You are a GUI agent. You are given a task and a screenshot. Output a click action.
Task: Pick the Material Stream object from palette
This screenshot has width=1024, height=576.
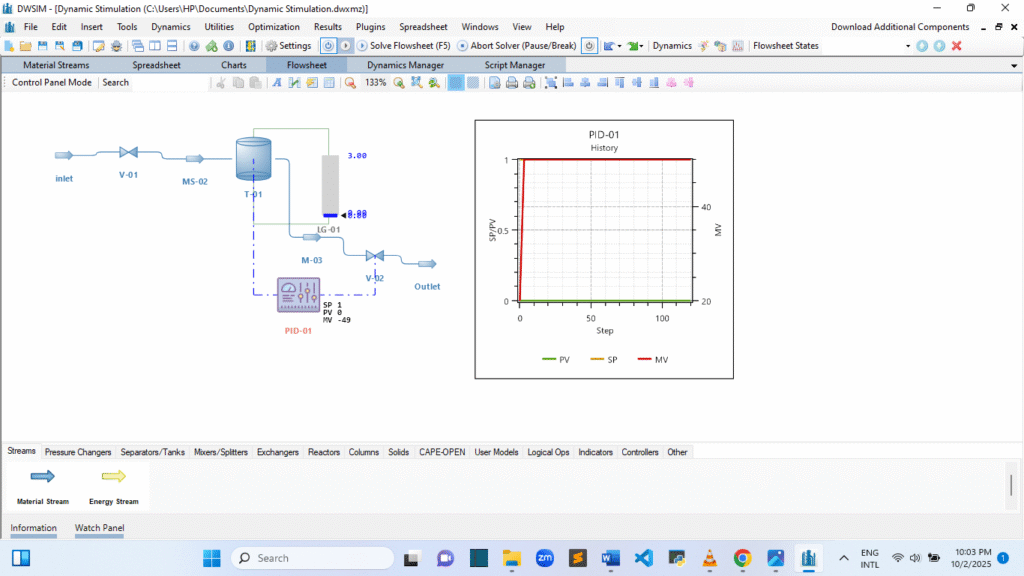43,477
